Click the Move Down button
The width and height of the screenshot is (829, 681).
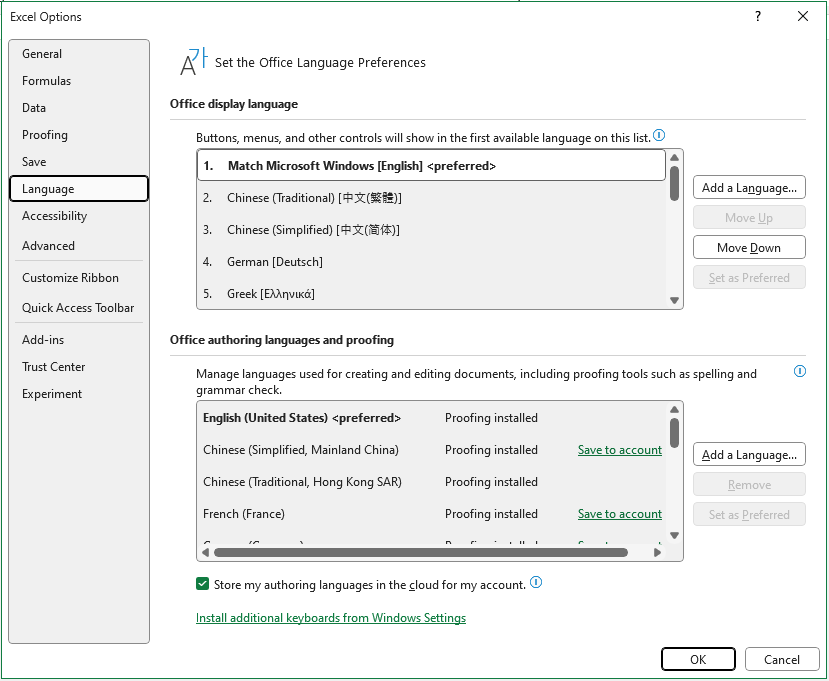749,247
